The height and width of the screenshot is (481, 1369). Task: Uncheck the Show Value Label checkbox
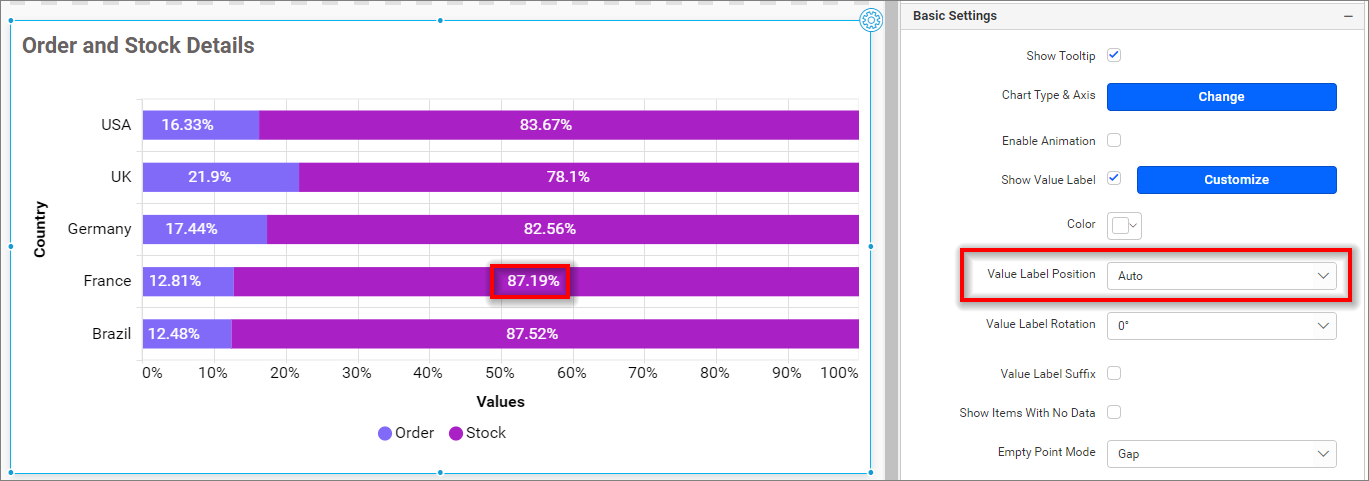tap(1114, 179)
